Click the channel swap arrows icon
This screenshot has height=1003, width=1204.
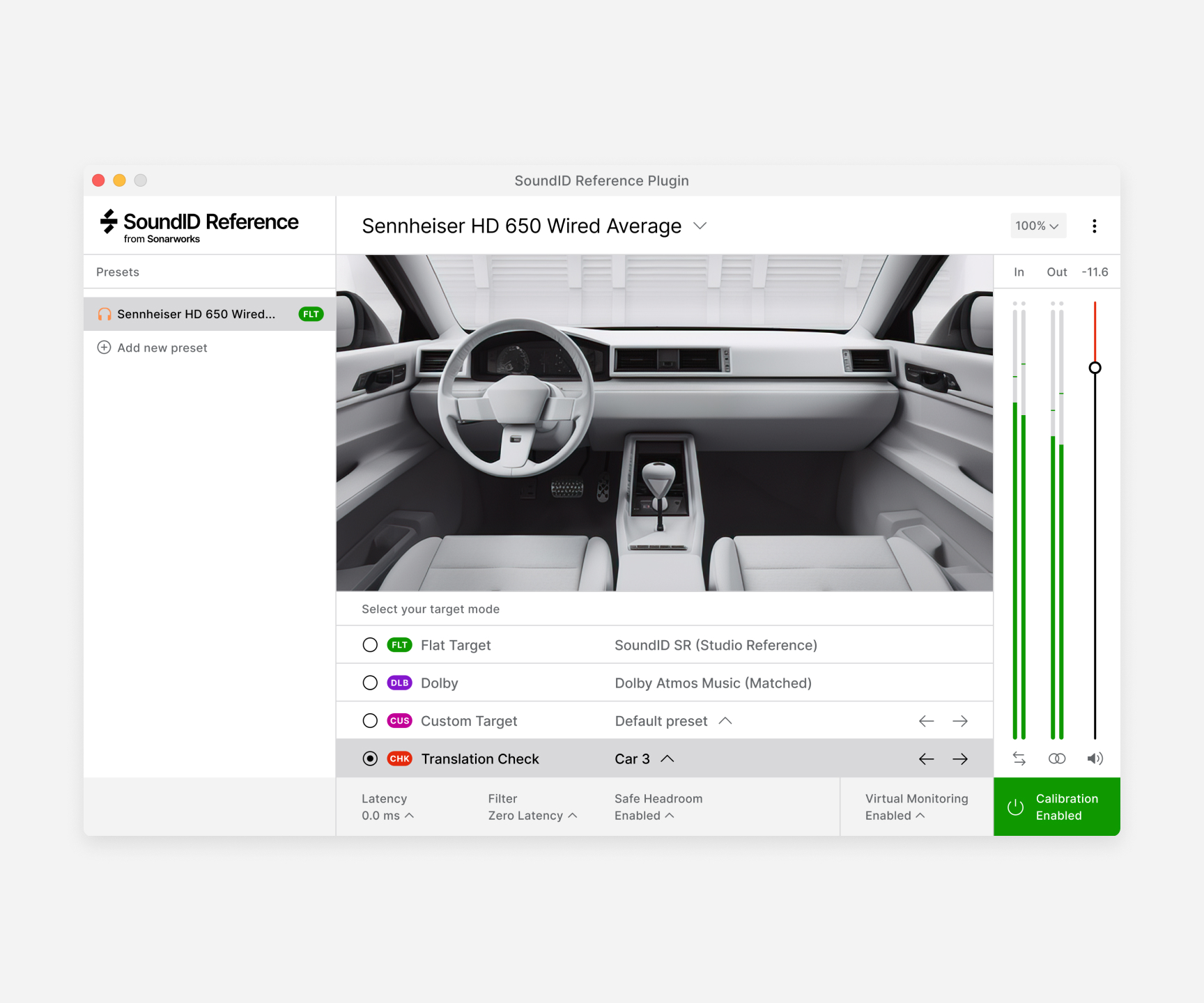point(1019,759)
